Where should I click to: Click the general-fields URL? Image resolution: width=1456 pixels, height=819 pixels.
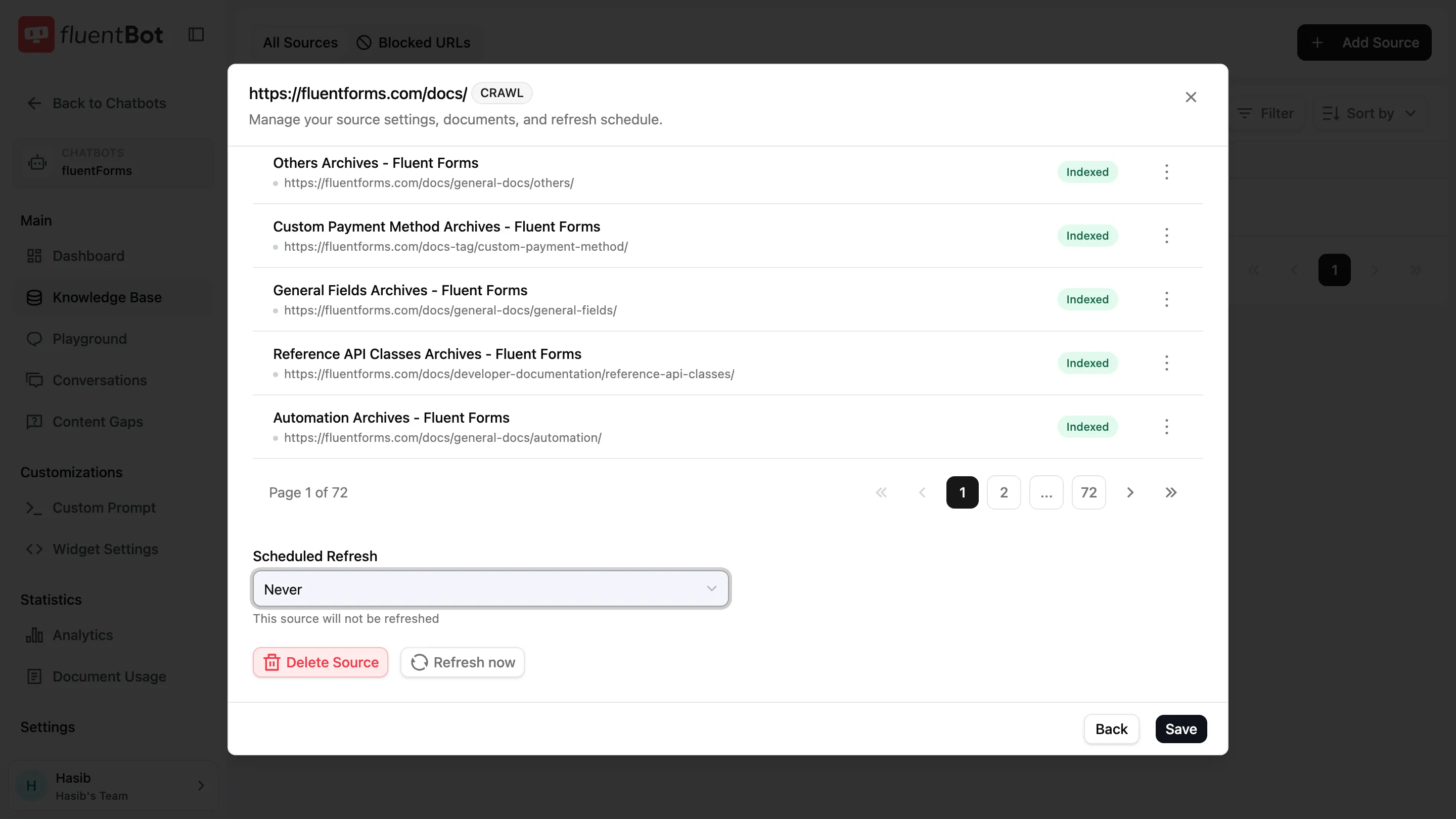pos(450,310)
